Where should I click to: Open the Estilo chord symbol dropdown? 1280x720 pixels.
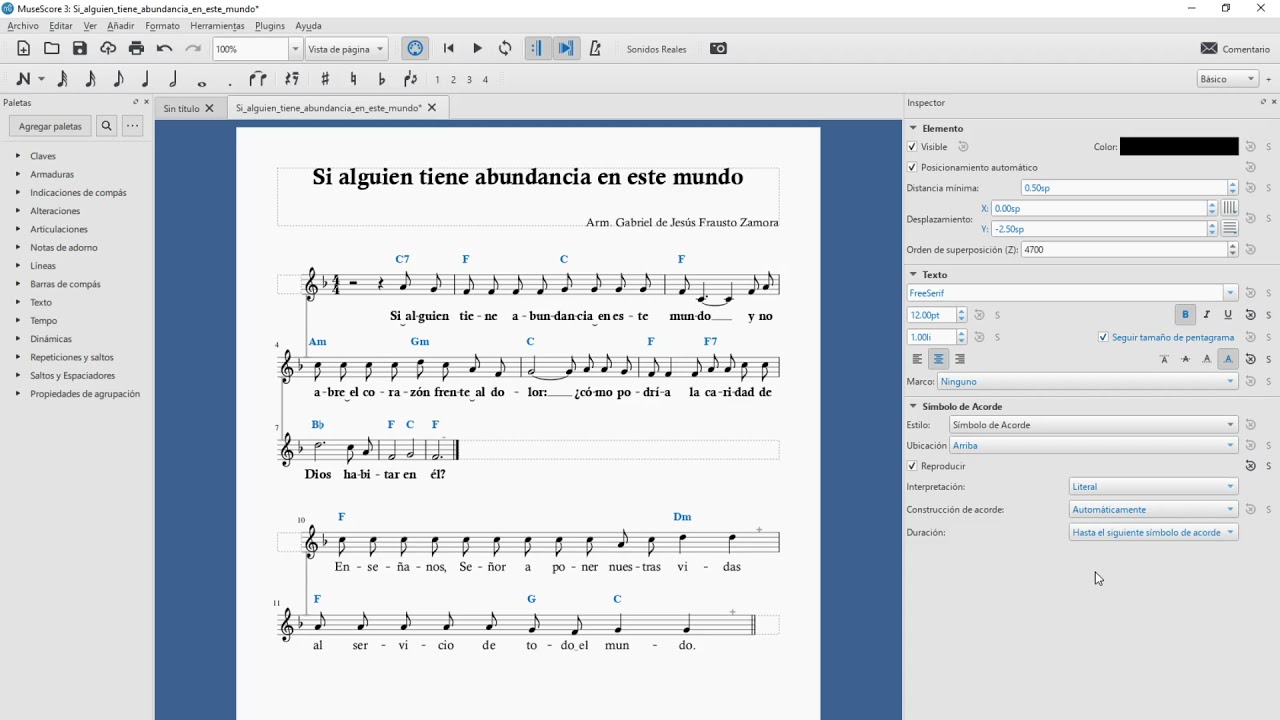(x=1093, y=425)
